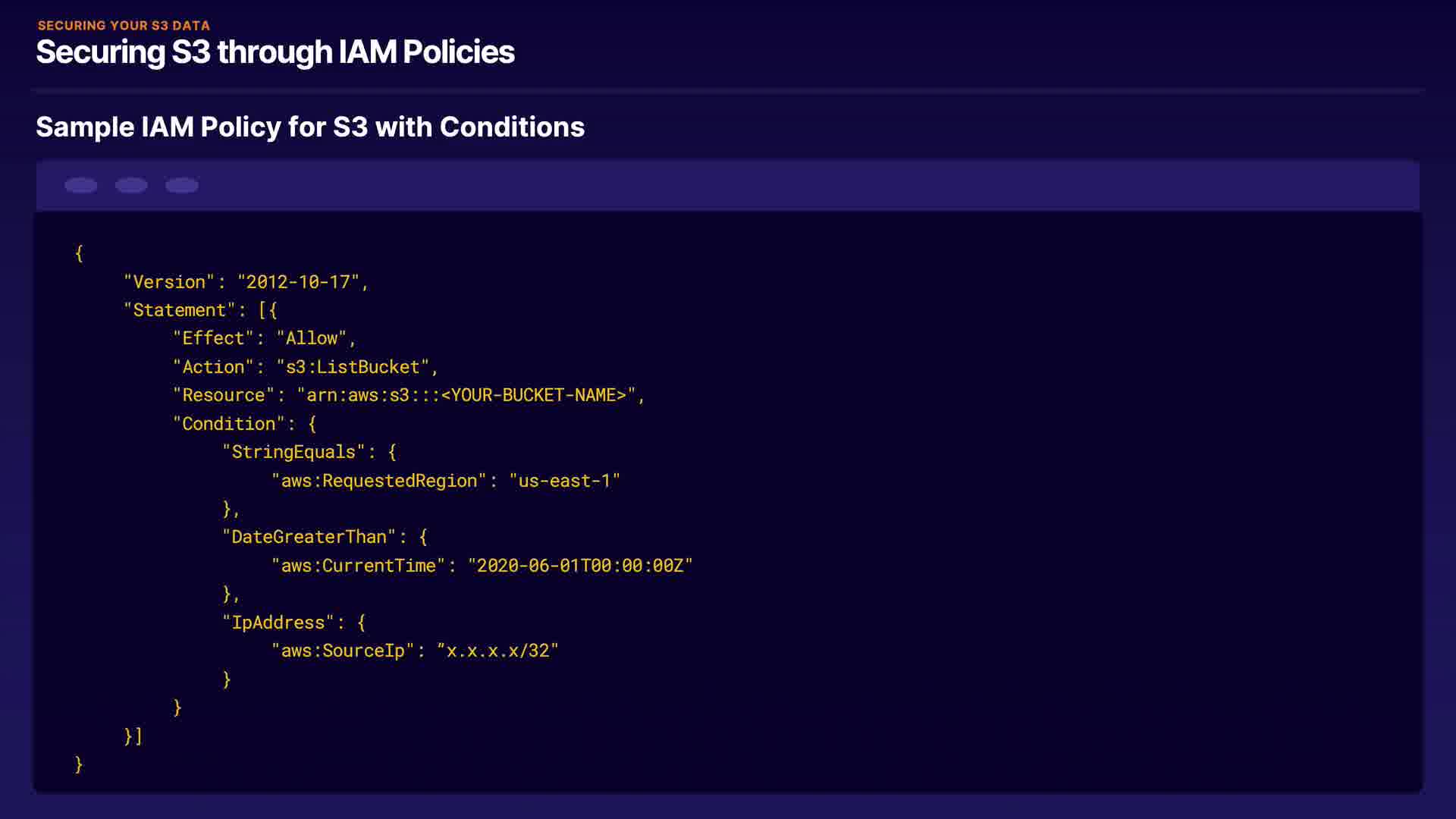
Task: Click the 'SECURING YOUR S3 DATA' orange label
Action: coord(124,26)
